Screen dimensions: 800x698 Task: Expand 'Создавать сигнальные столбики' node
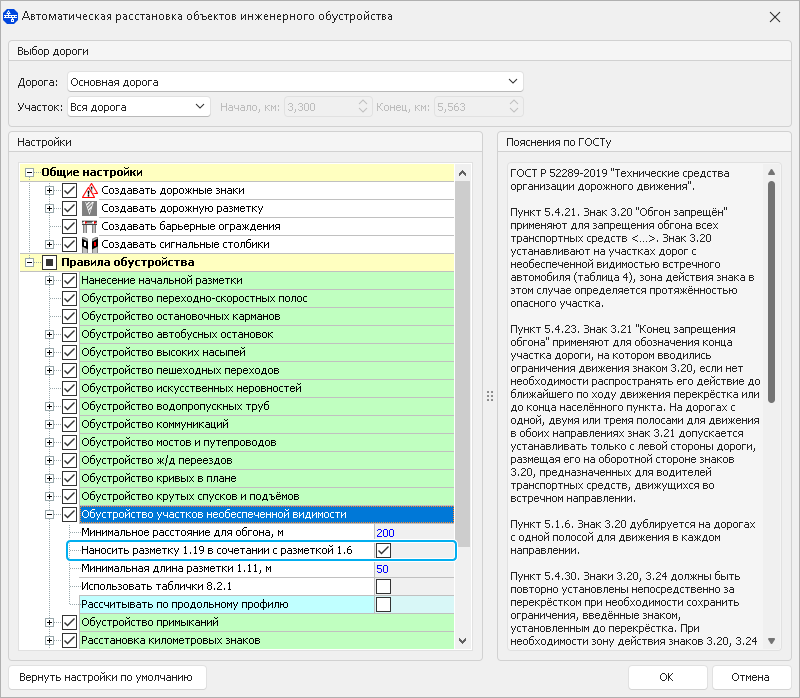pos(49,244)
